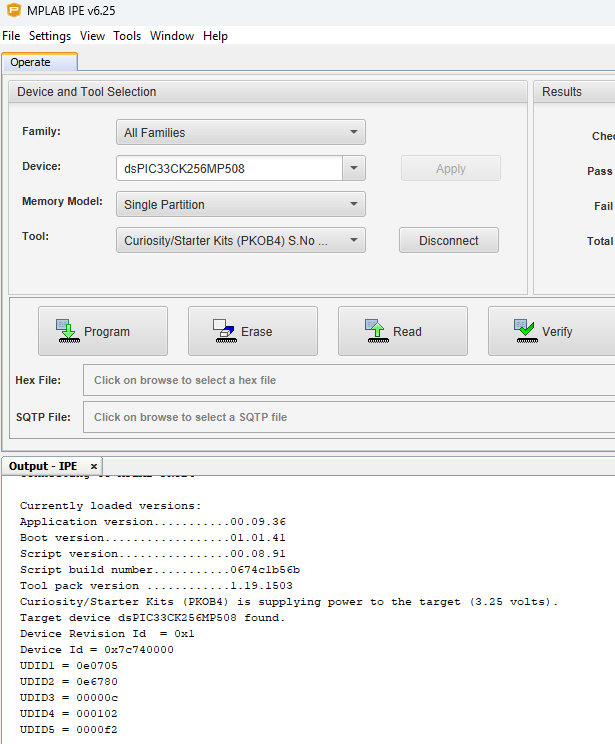Switch to the Operate tab
The width and height of the screenshot is (615, 744).
(x=30, y=62)
